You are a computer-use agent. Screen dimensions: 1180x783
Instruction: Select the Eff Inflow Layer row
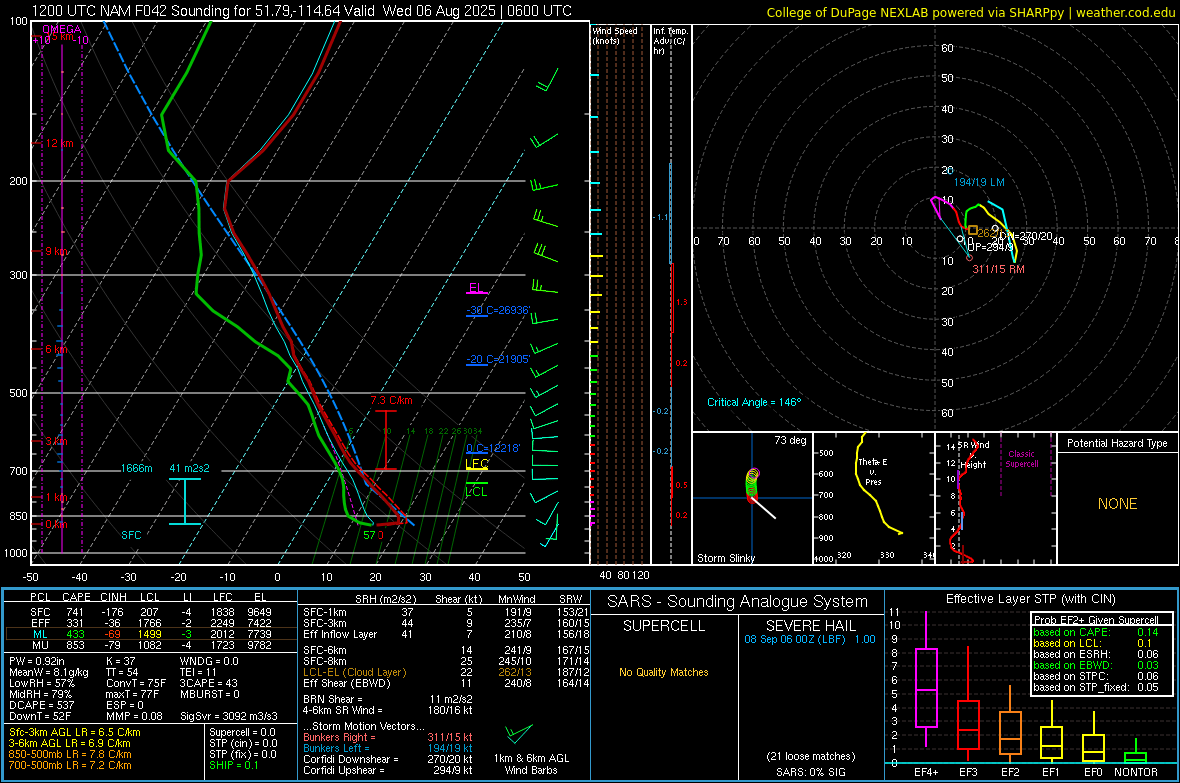point(446,634)
